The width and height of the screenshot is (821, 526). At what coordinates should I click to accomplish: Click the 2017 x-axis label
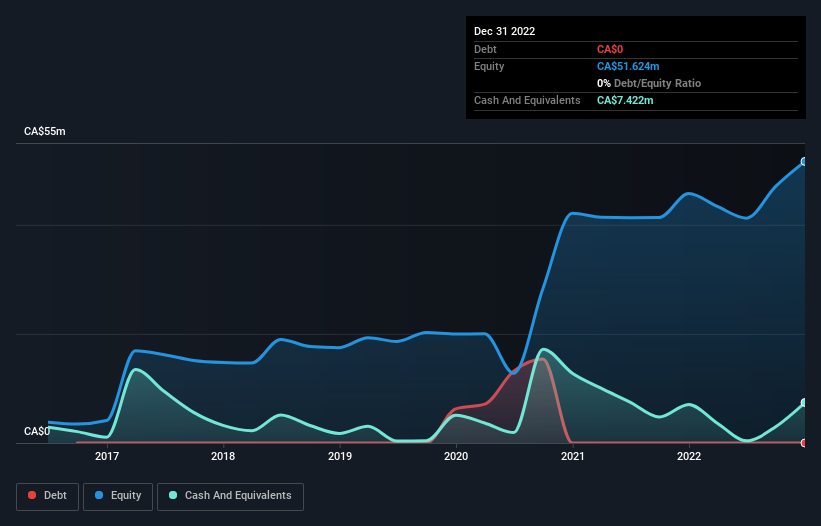coord(107,456)
